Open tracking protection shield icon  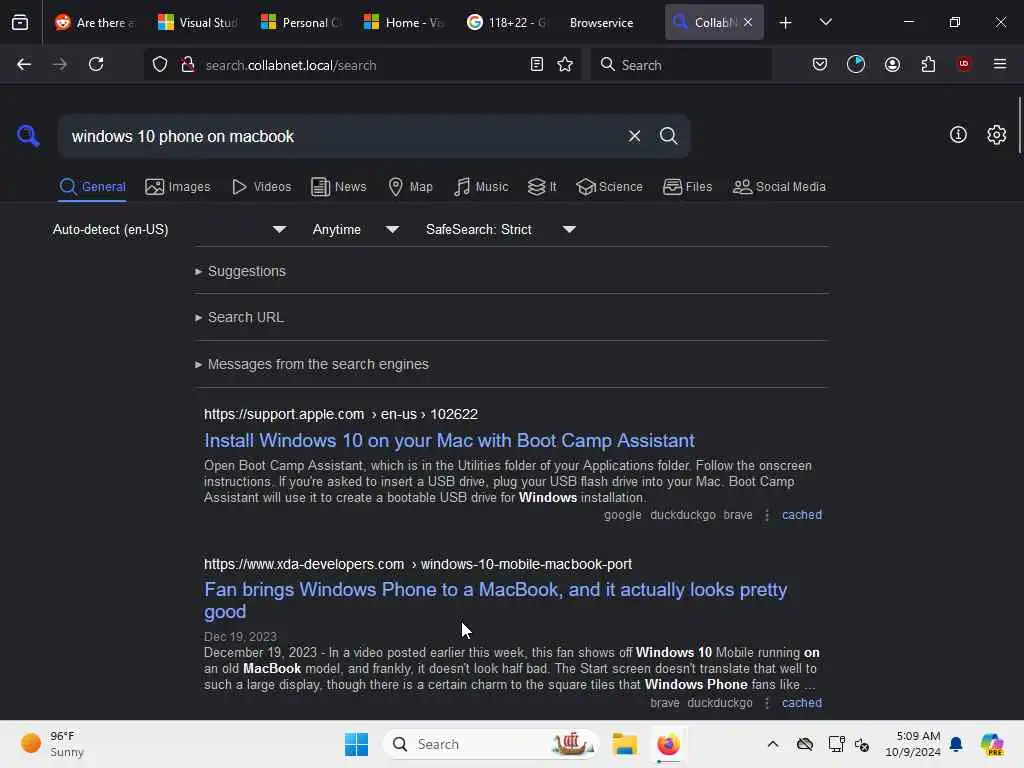tap(160, 64)
